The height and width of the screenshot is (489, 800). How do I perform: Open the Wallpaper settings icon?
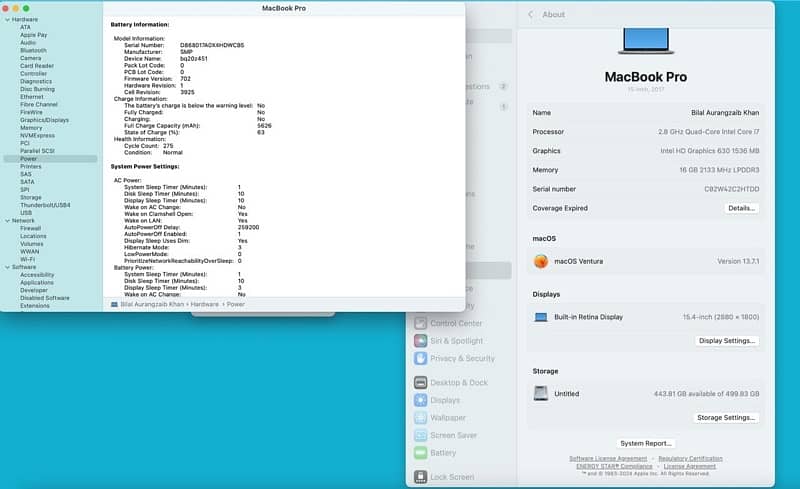click(x=420, y=418)
